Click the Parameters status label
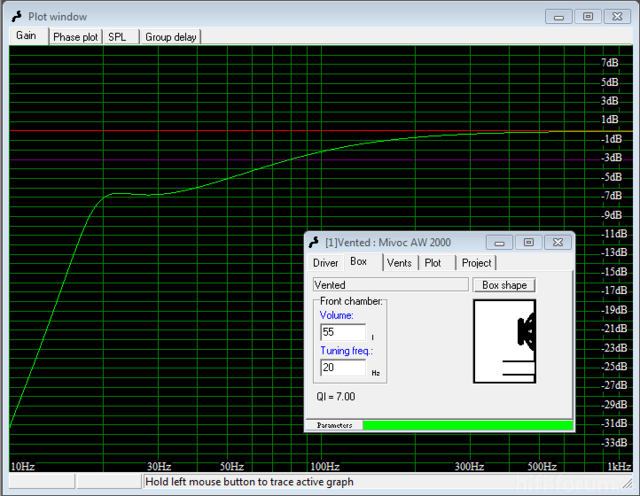The image size is (640, 496). pos(334,425)
